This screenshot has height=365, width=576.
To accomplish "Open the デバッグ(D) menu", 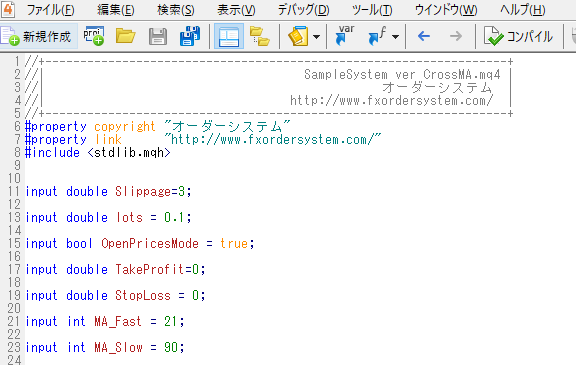I will (x=303, y=10).
